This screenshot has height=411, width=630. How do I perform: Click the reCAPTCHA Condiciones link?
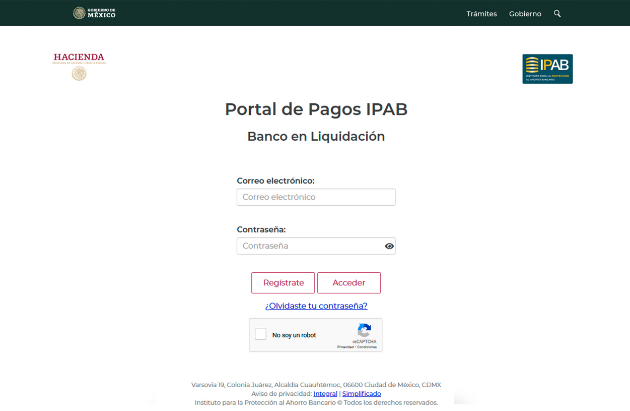coord(366,346)
